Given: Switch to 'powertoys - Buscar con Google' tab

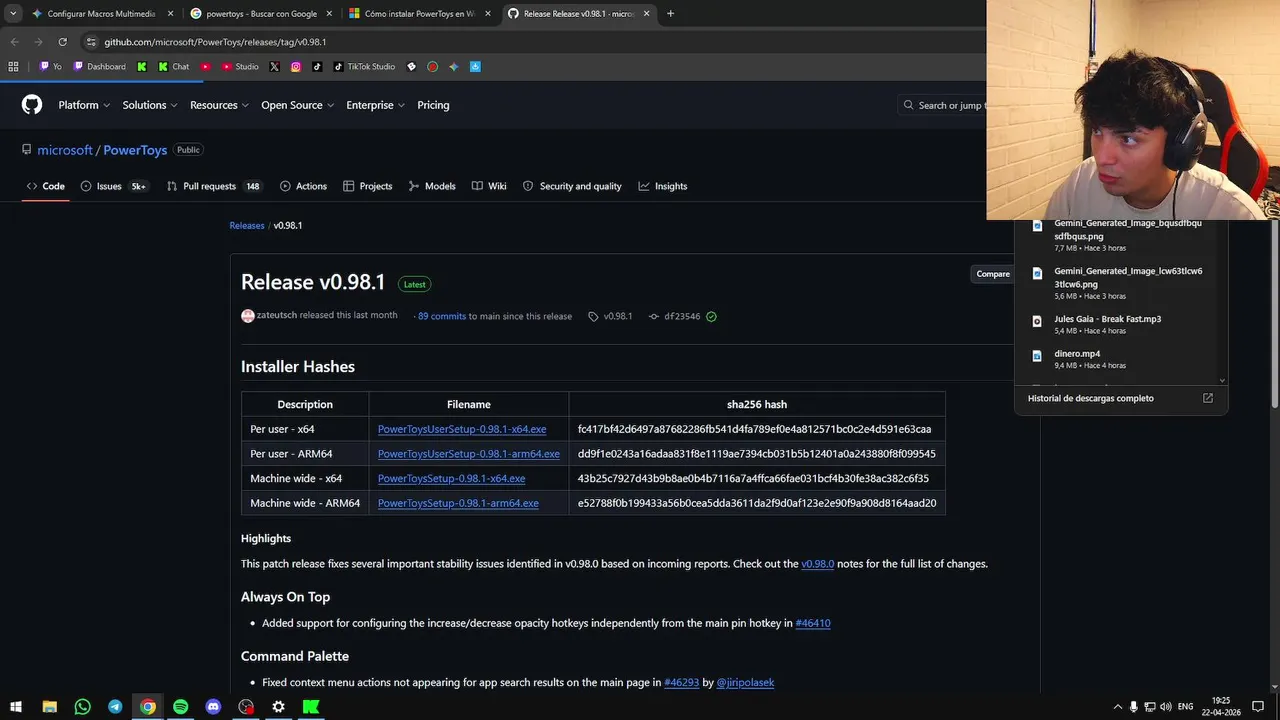Looking at the screenshot, I should point(261,14).
